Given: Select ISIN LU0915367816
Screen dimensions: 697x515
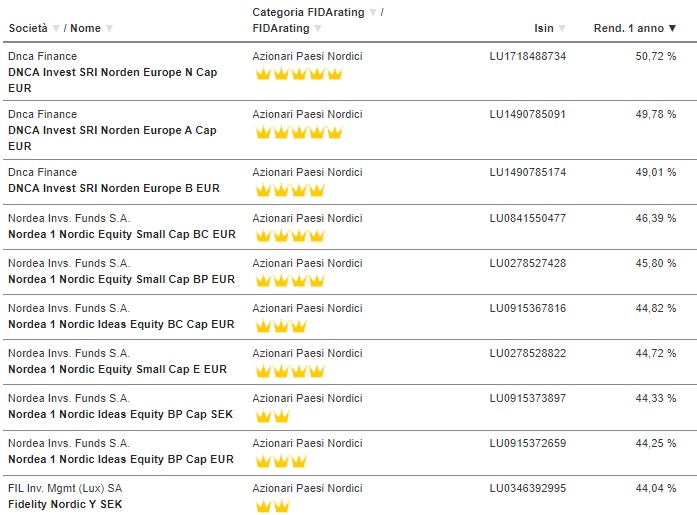Looking at the screenshot, I should pos(528,308).
